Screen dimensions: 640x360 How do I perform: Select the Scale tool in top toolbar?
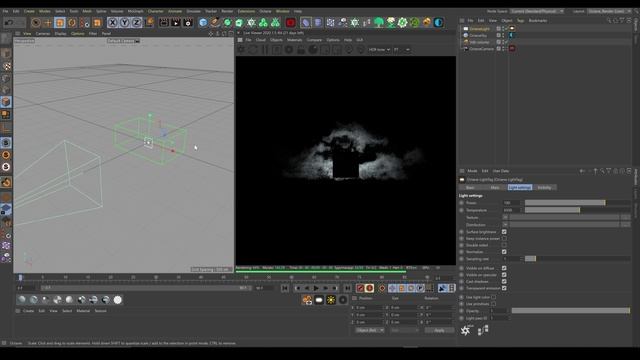coord(60,22)
